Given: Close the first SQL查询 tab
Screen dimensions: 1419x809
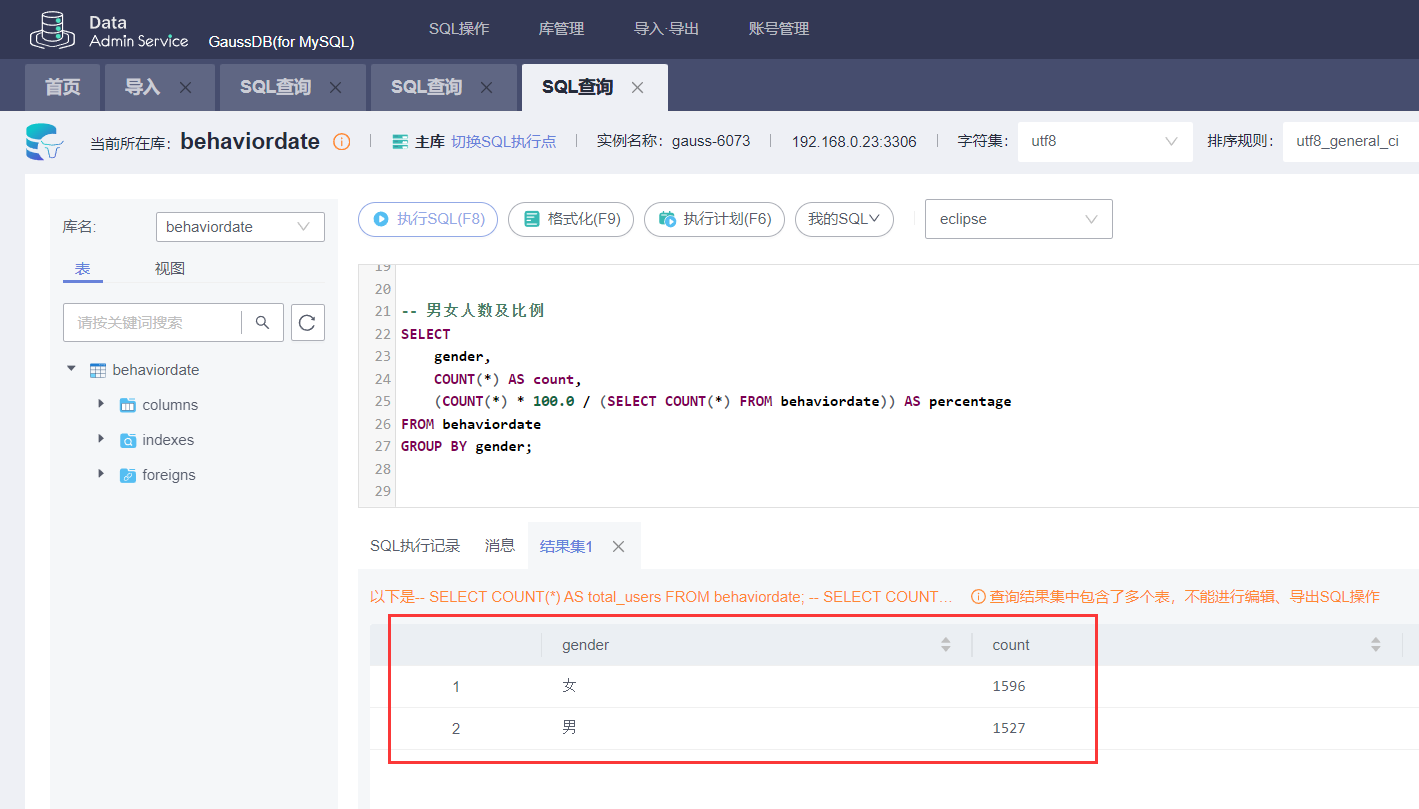Looking at the screenshot, I should tap(336, 88).
